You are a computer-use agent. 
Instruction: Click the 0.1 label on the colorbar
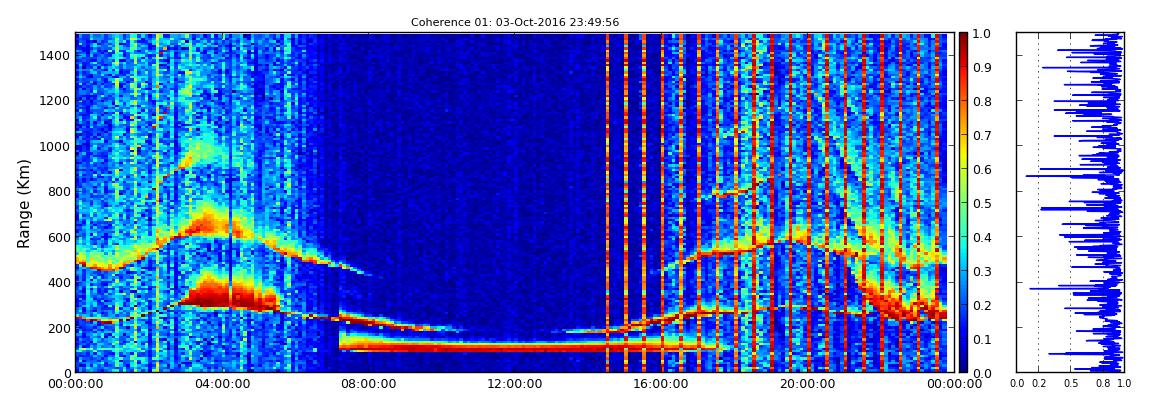tap(983, 340)
